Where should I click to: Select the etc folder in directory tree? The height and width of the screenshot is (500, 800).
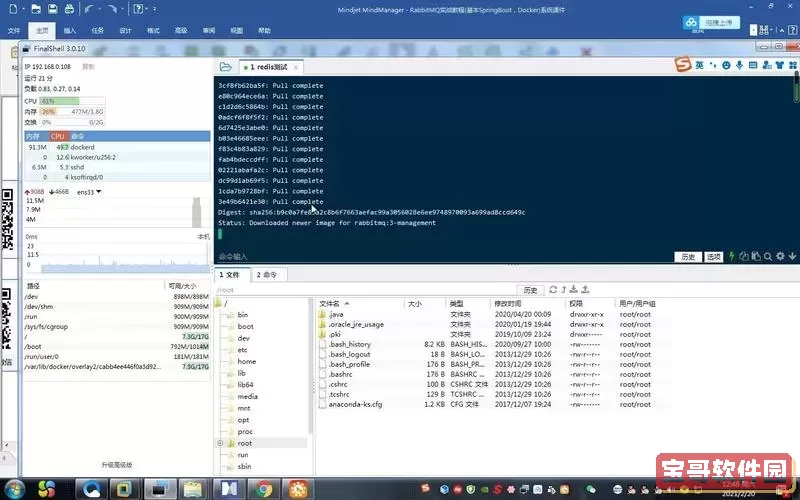click(x=242, y=349)
